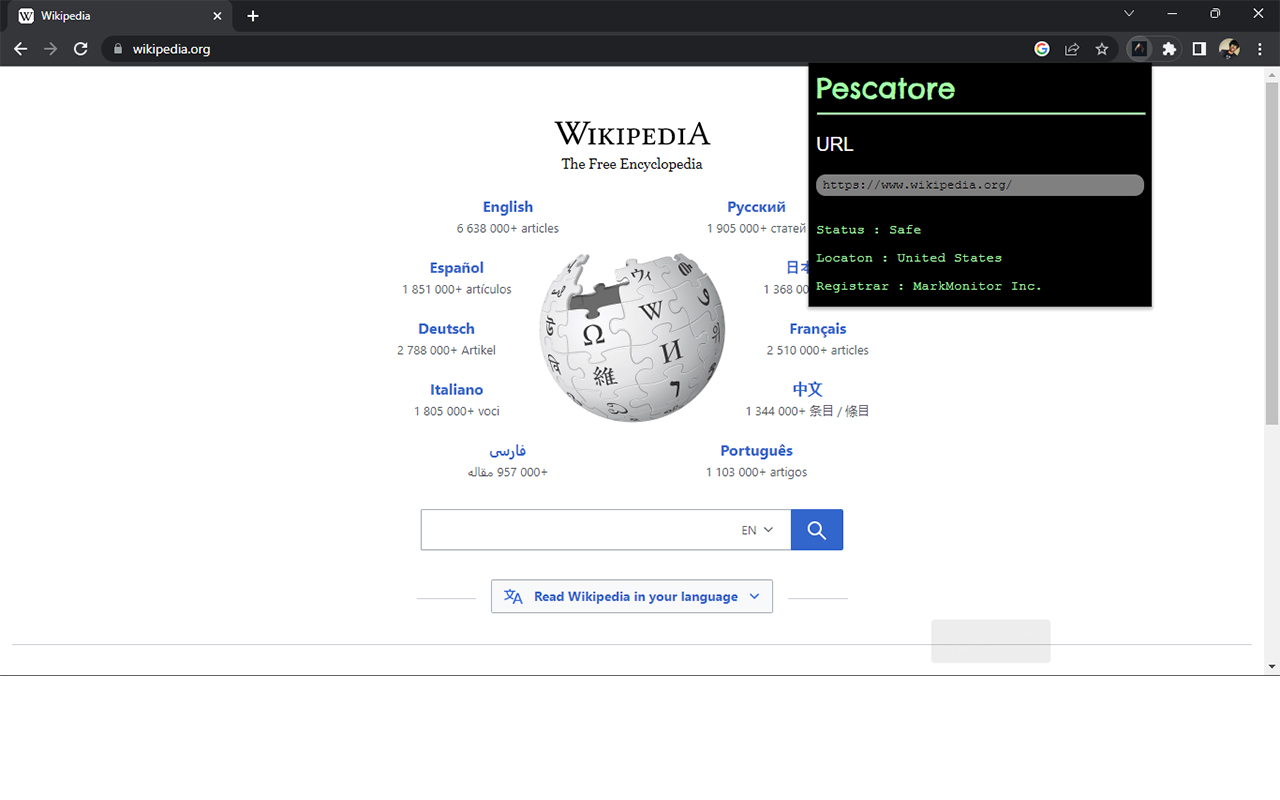Click '2 788 000+ Artikel' text
The width and height of the screenshot is (1280, 800).
(446, 351)
